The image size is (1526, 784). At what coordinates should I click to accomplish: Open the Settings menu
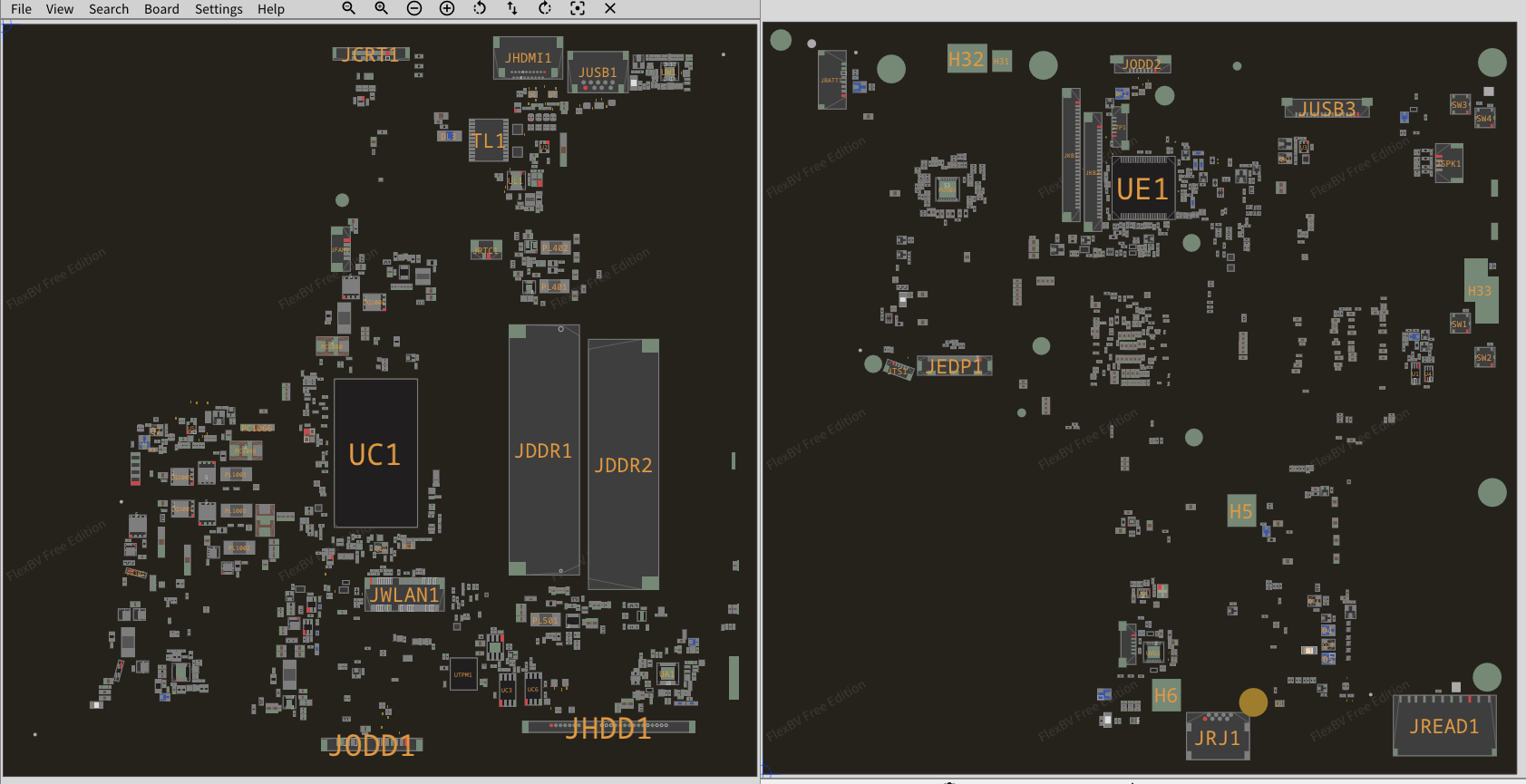click(219, 9)
